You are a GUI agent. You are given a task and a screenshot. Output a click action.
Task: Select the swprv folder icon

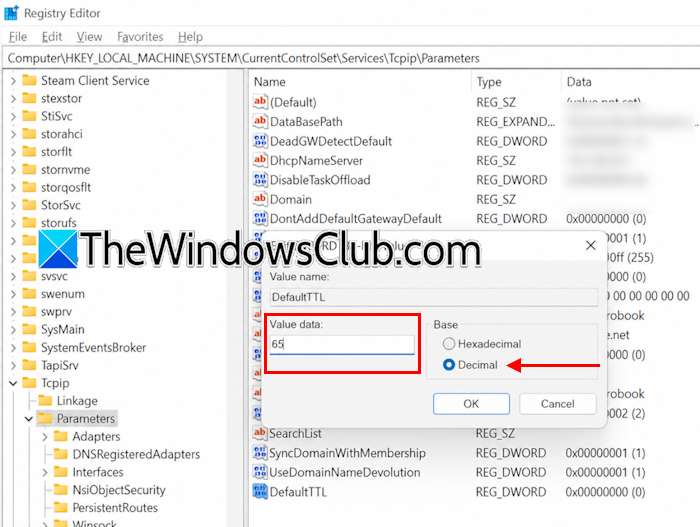point(29,311)
